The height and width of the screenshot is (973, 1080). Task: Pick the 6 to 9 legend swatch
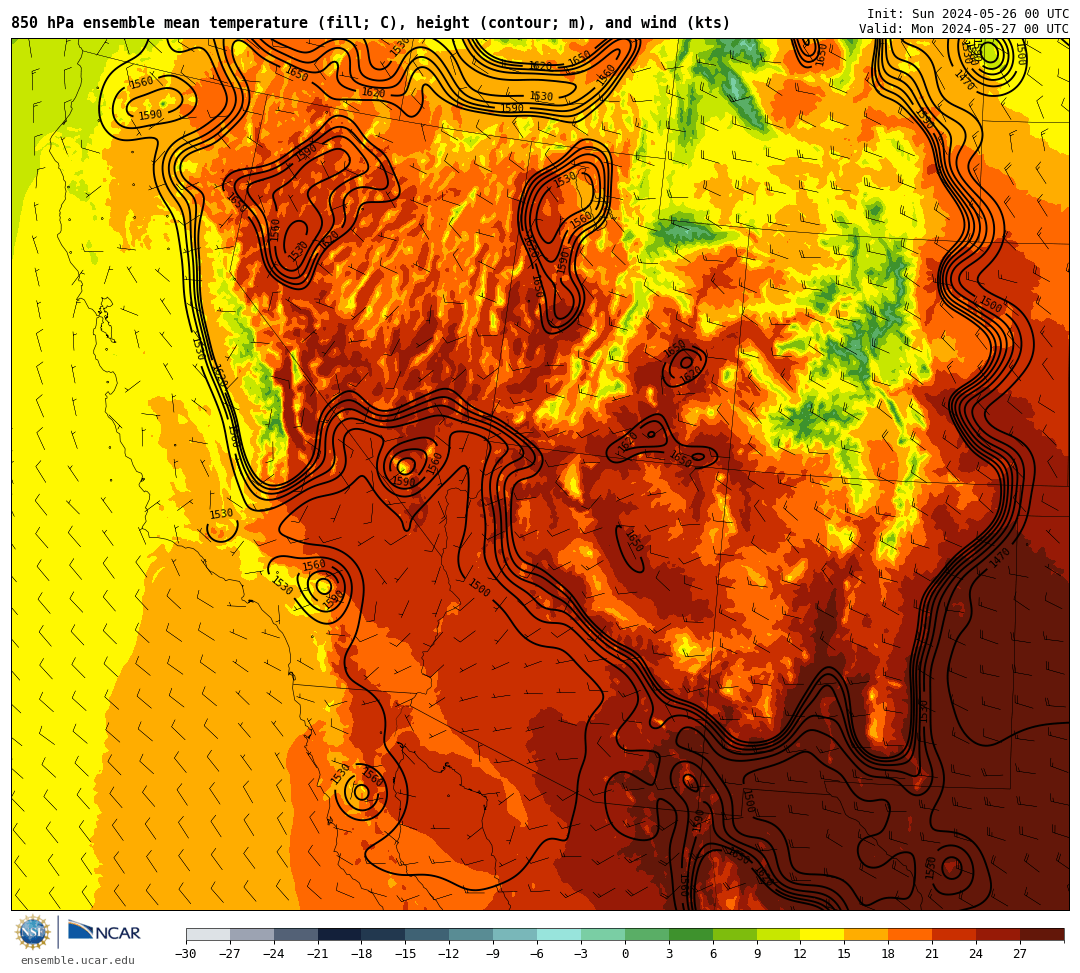click(x=735, y=934)
